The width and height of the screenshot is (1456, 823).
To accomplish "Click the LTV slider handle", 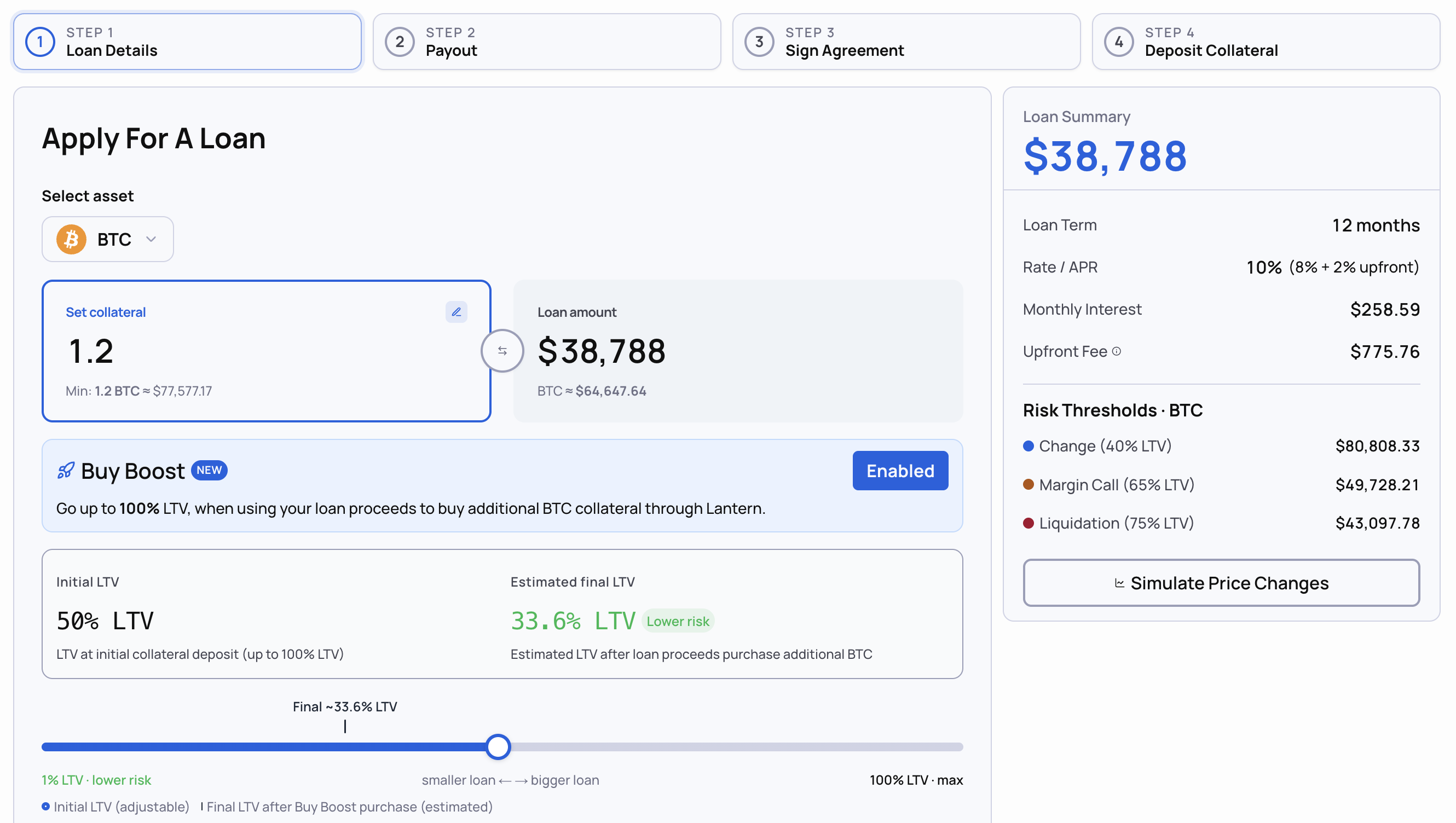I will 498,747.
